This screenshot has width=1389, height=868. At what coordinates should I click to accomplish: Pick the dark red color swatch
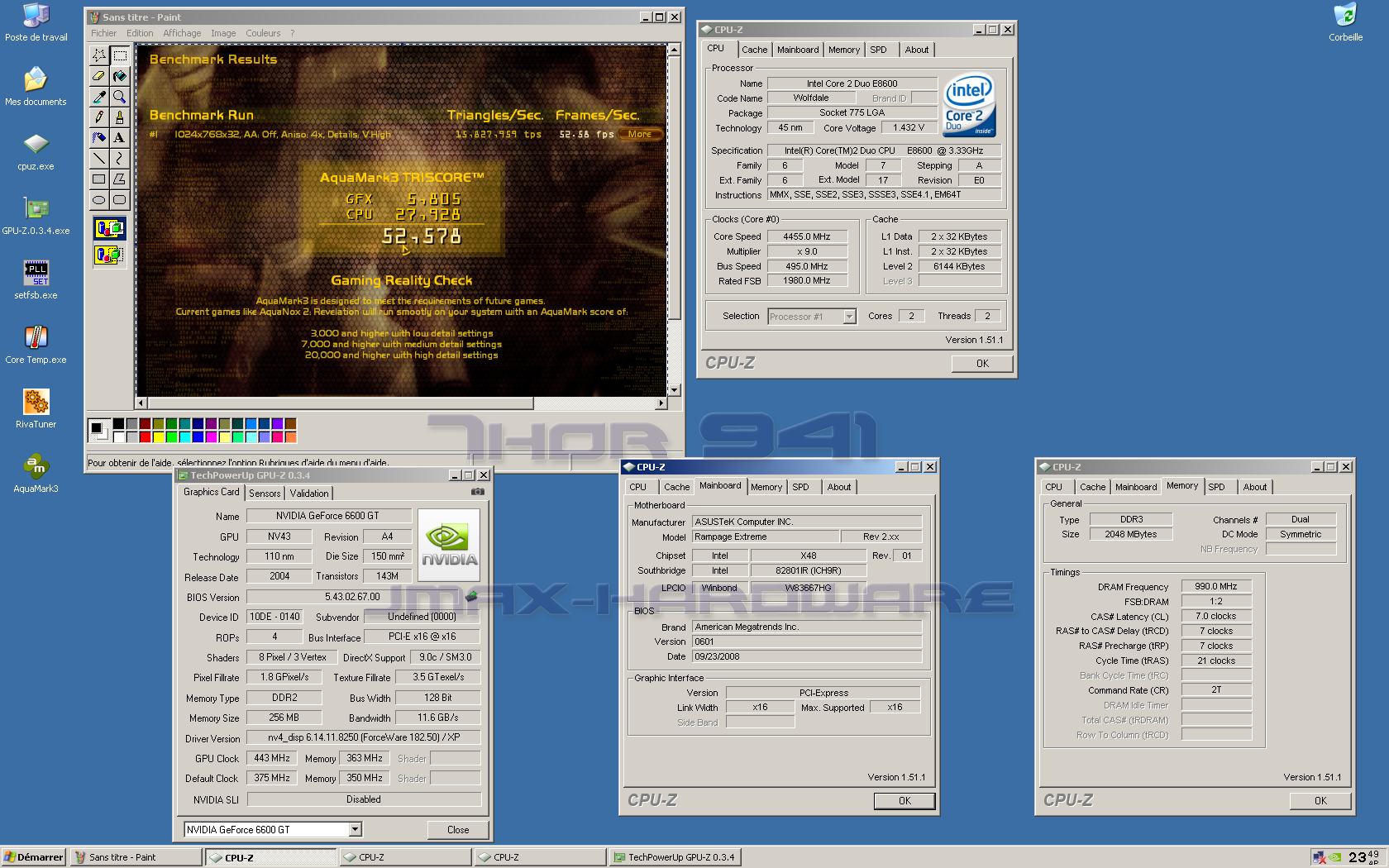[145, 424]
